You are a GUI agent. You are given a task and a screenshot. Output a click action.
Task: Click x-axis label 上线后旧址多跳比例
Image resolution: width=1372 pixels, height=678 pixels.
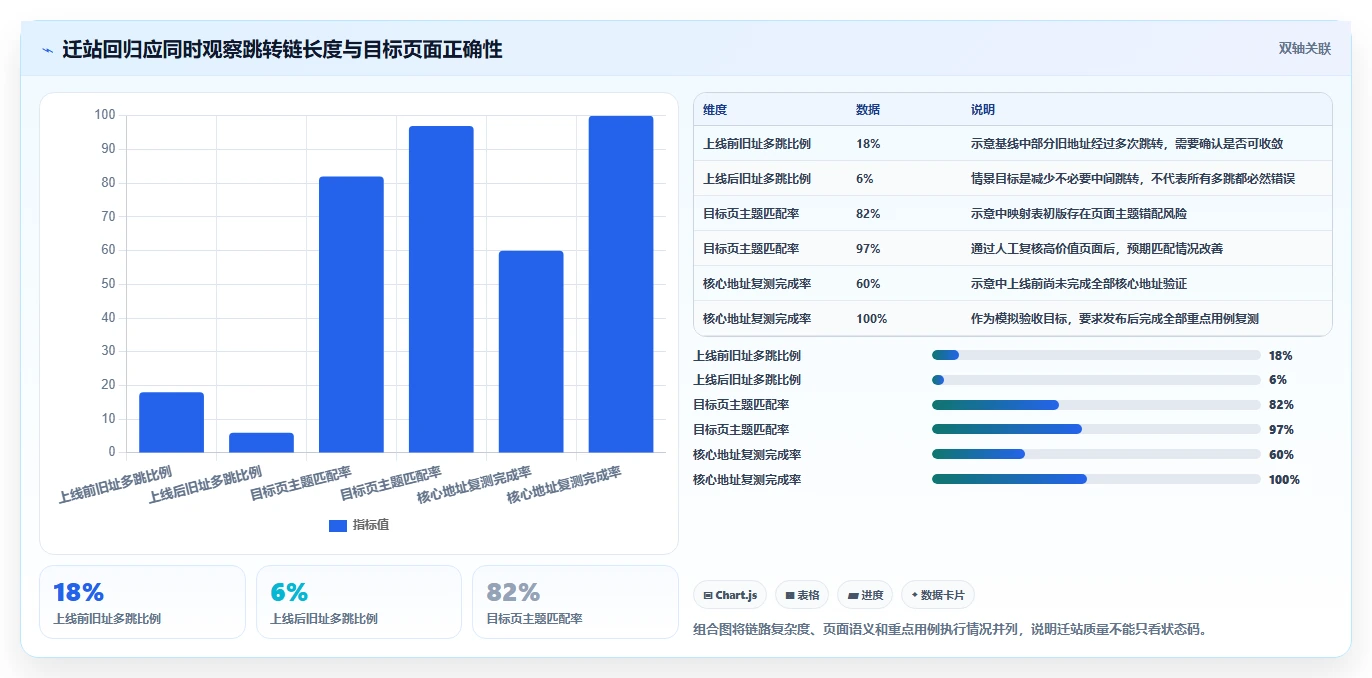[x=205, y=484]
